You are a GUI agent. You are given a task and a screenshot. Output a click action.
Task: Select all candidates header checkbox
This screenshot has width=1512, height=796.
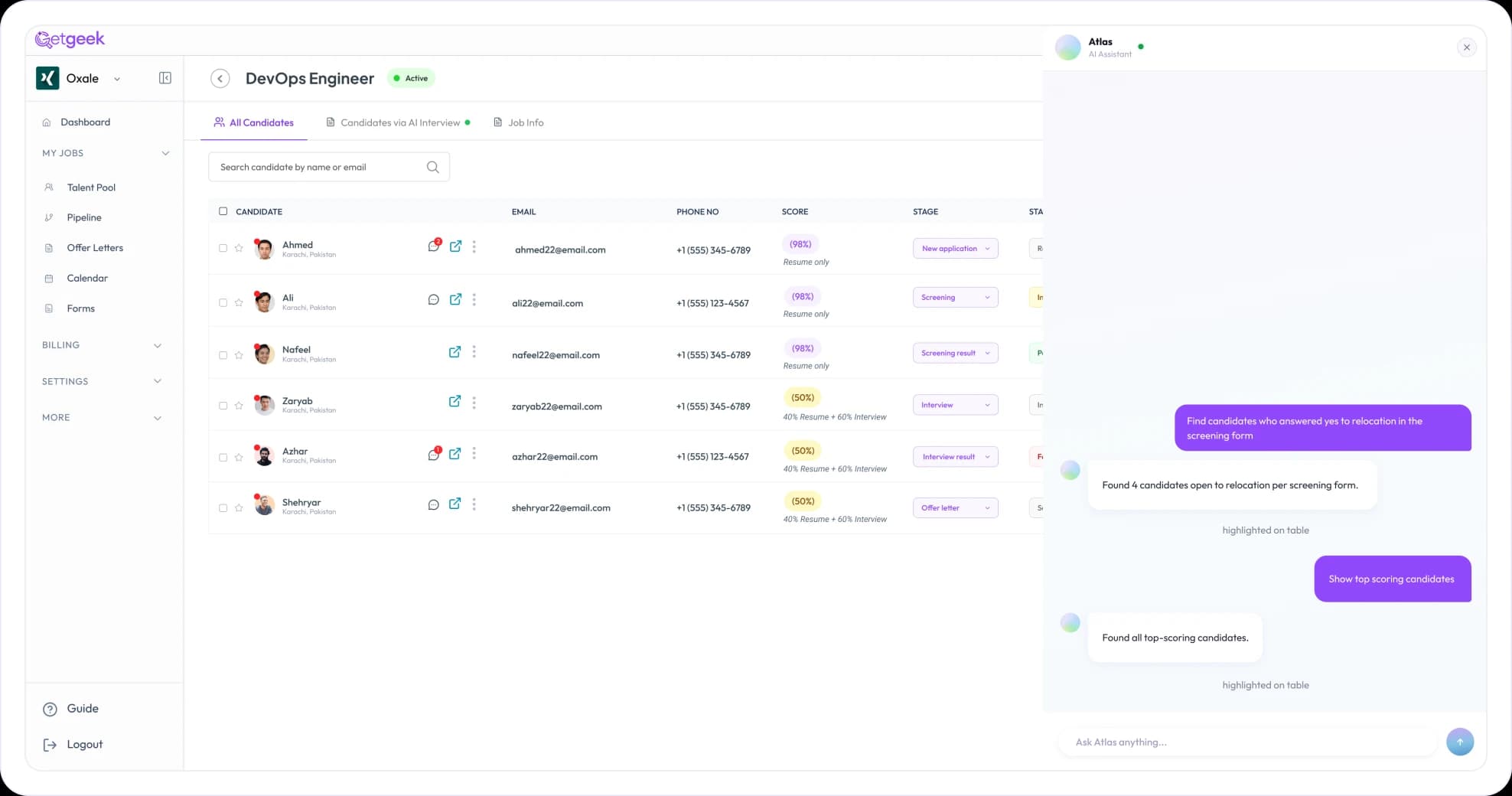point(223,211)
